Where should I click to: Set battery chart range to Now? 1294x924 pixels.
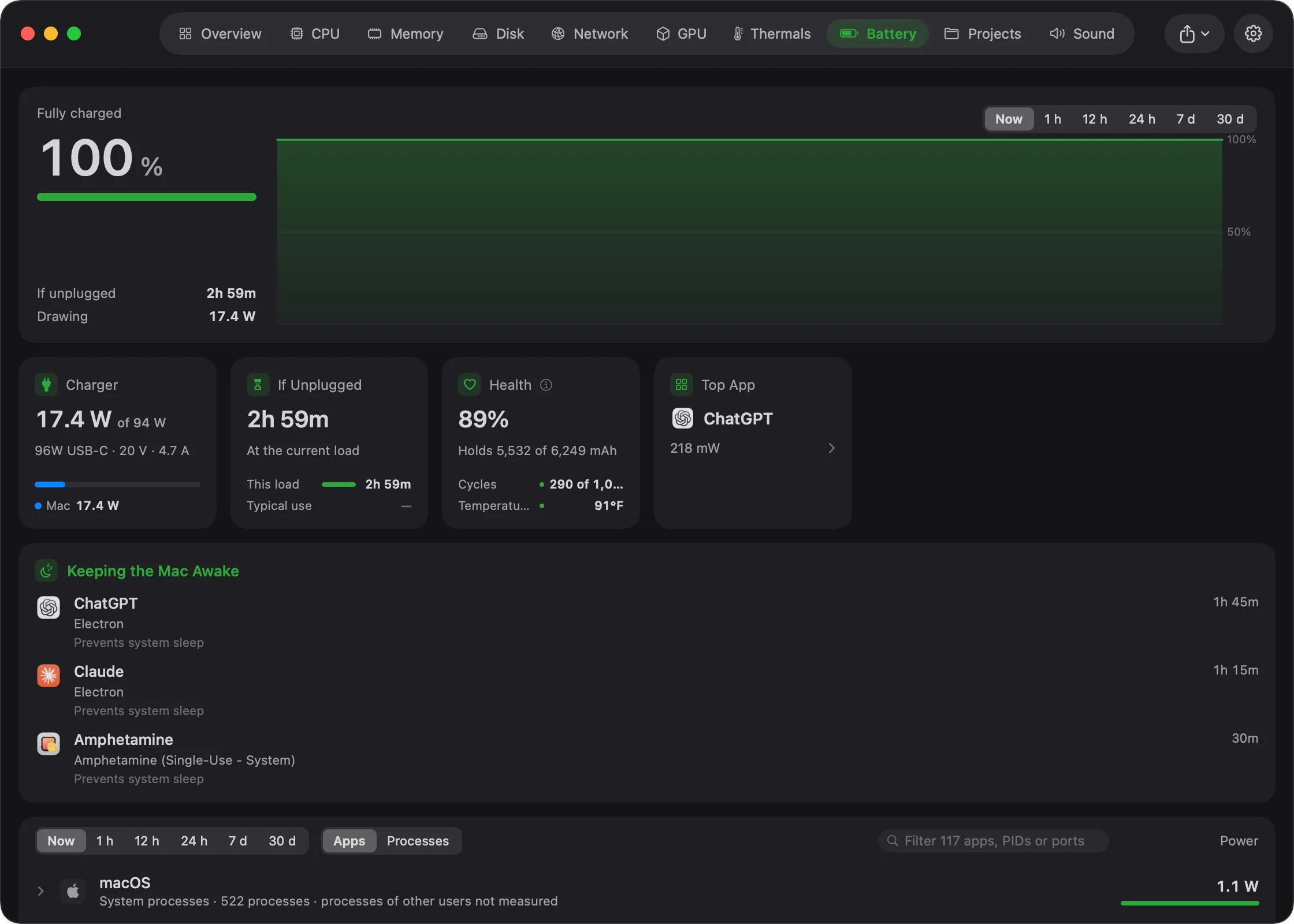point(1009,119)
